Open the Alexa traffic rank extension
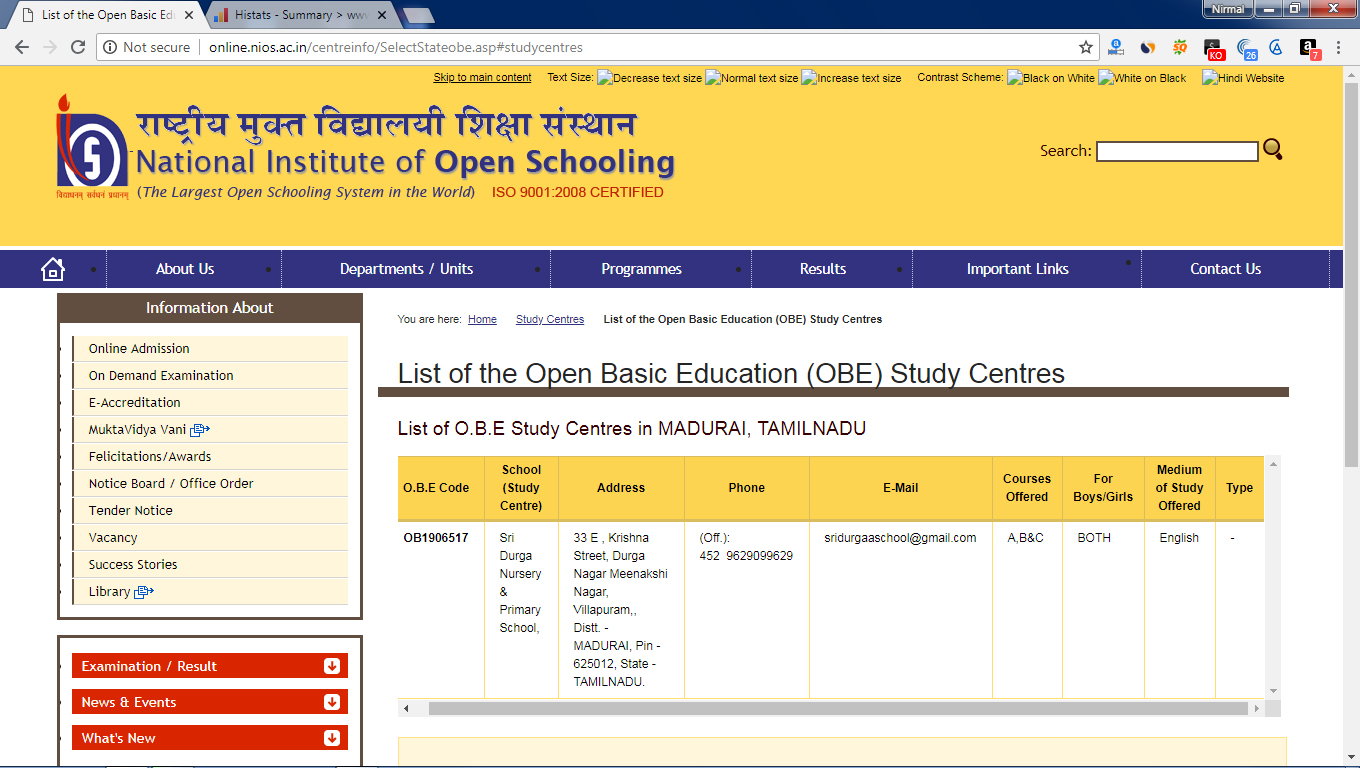 (x=1116, y=47)
